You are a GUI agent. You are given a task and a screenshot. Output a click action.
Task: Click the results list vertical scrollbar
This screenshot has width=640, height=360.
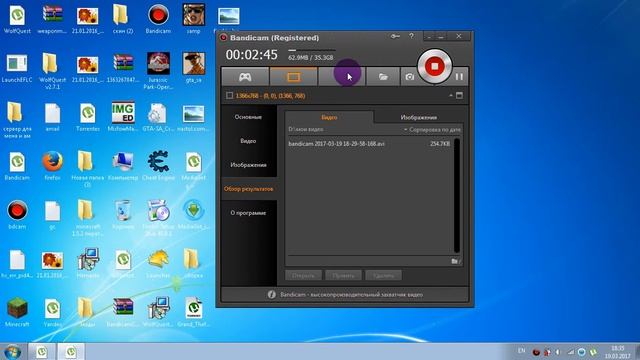[x=457, y=195]
